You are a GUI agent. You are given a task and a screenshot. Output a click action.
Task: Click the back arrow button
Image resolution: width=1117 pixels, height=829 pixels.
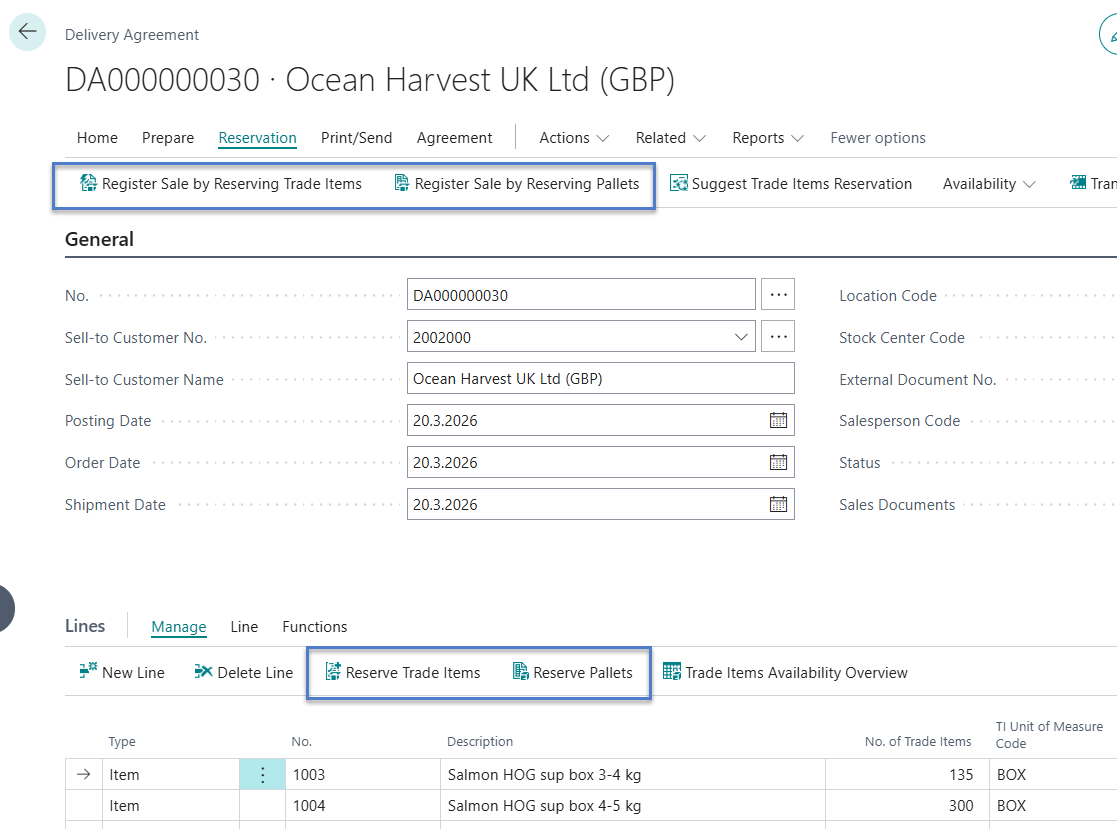[27, 32]
